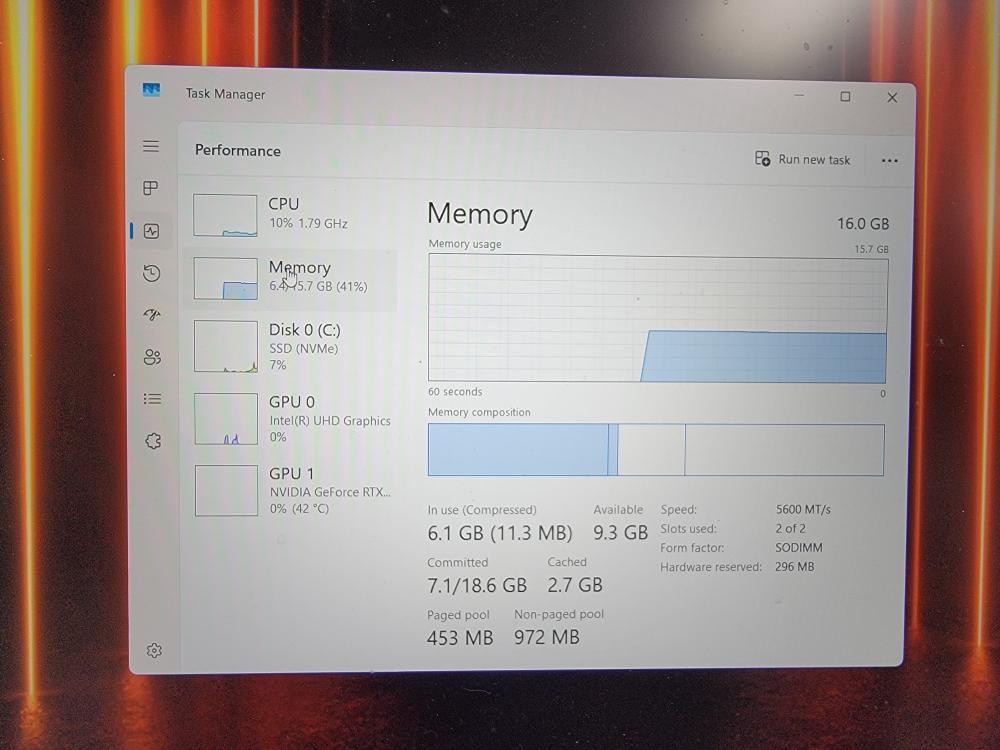Click the Task Manager app icon
This screenshot has width=1000, height=750.
click(151, 90)
